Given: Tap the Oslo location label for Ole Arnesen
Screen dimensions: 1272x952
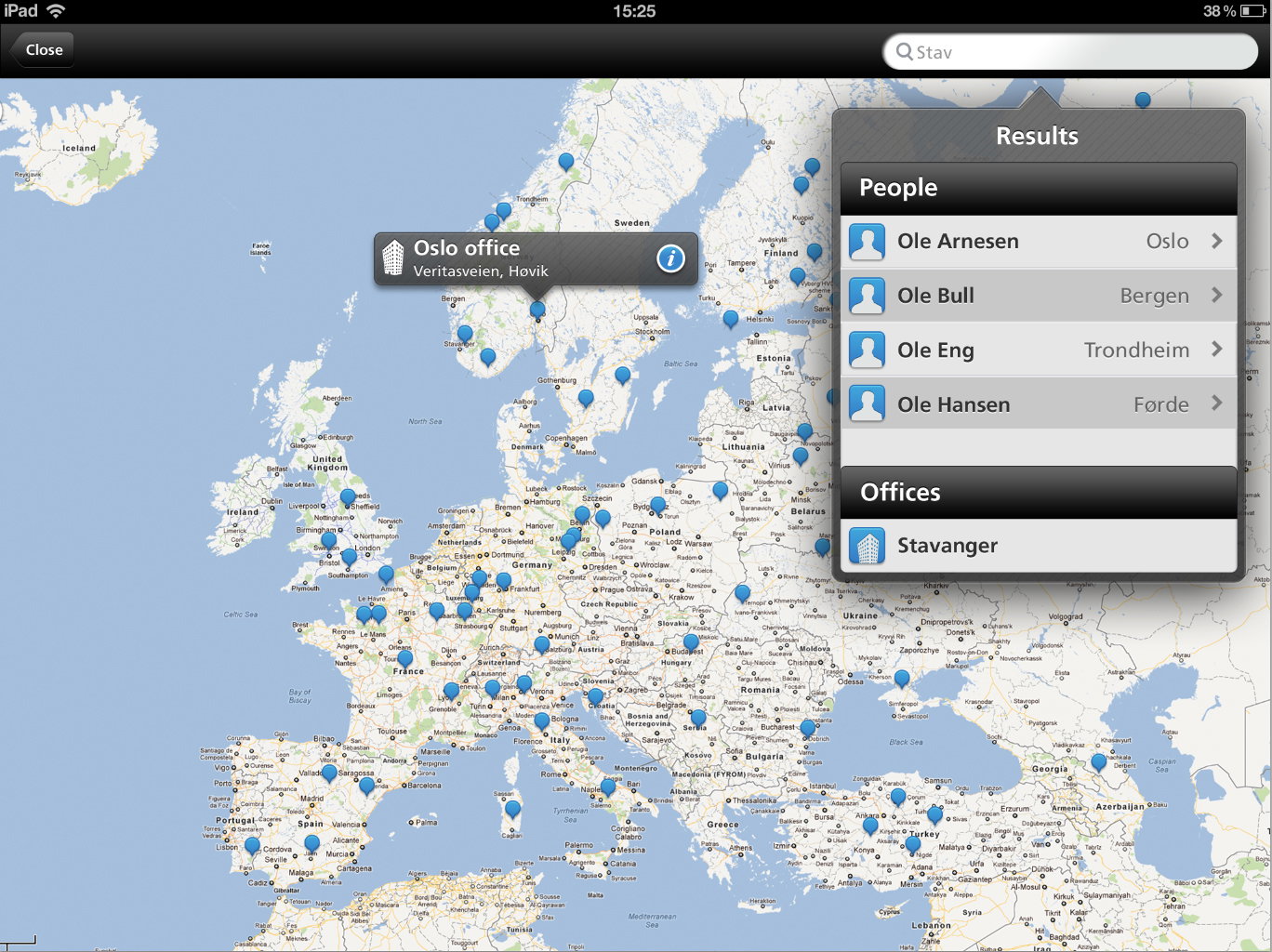Looking at the screenshot, I should pos(1167,242).
